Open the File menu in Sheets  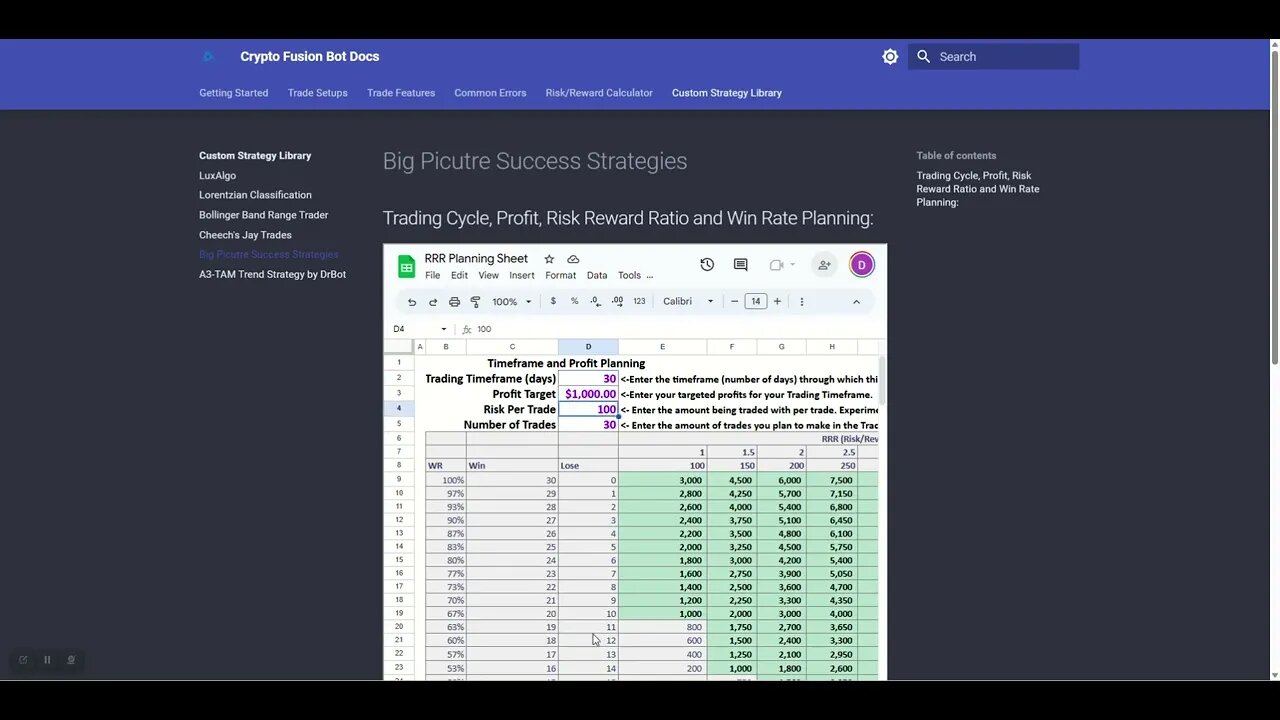432,275
